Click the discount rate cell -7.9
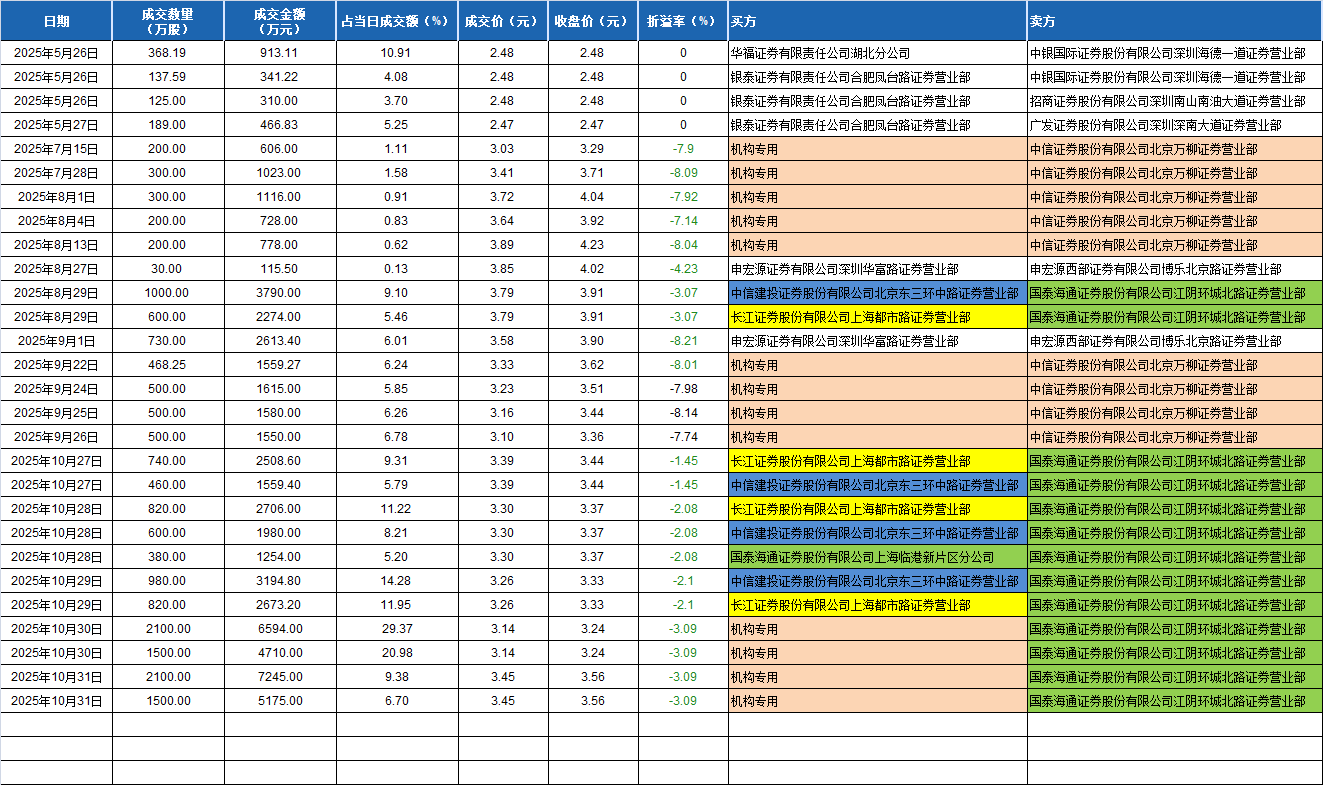 682,149
